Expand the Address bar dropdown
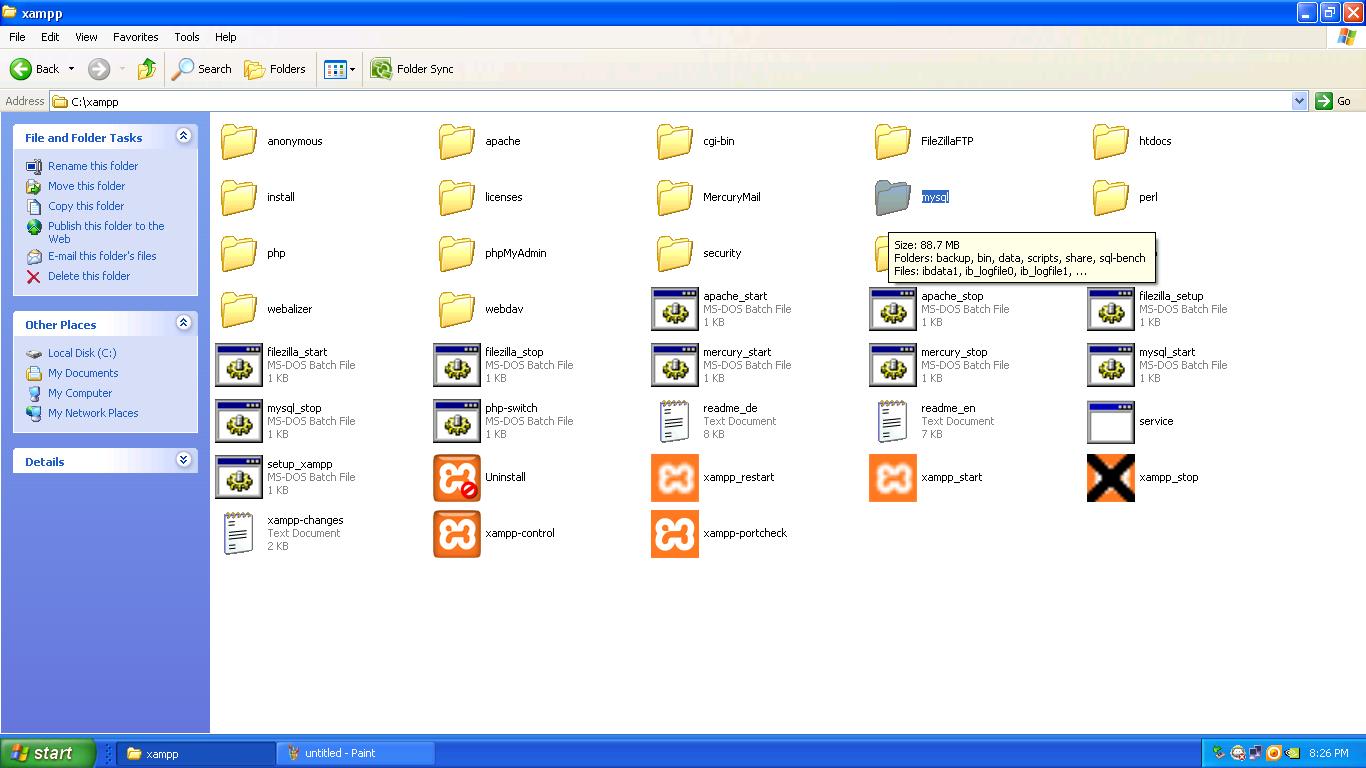 tap(1299, 101)
